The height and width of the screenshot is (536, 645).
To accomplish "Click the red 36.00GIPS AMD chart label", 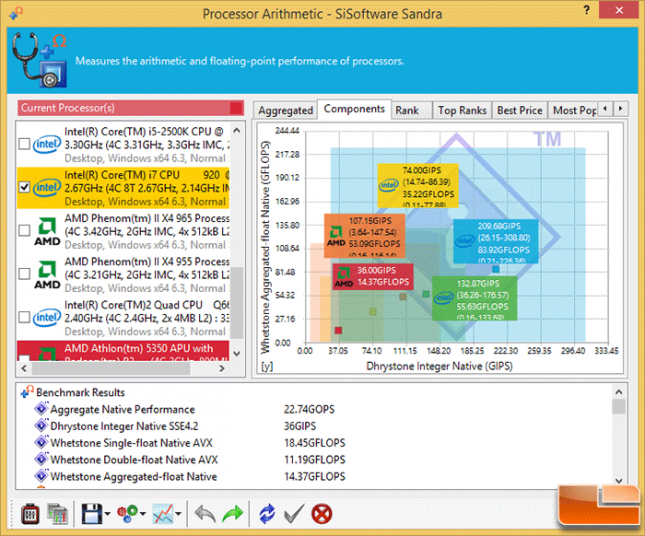I will pyautogui.click(x=373, y=276).
